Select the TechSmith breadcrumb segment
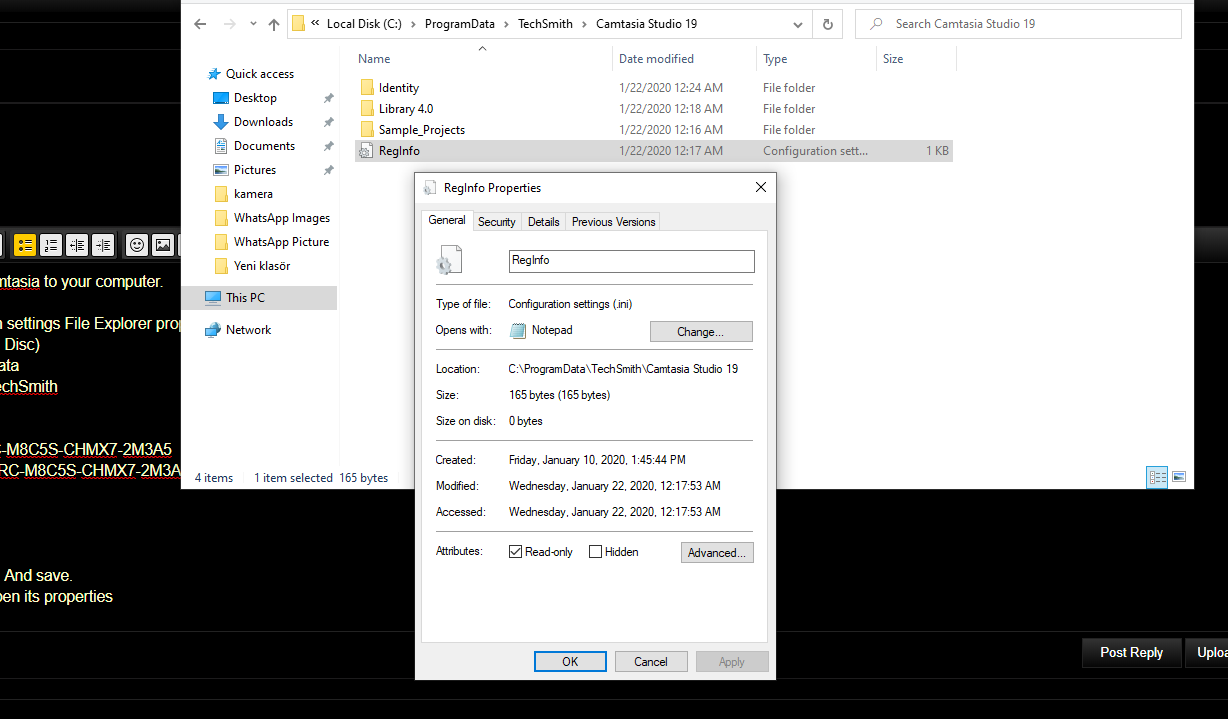1228x719 pixels. [545, 24]
